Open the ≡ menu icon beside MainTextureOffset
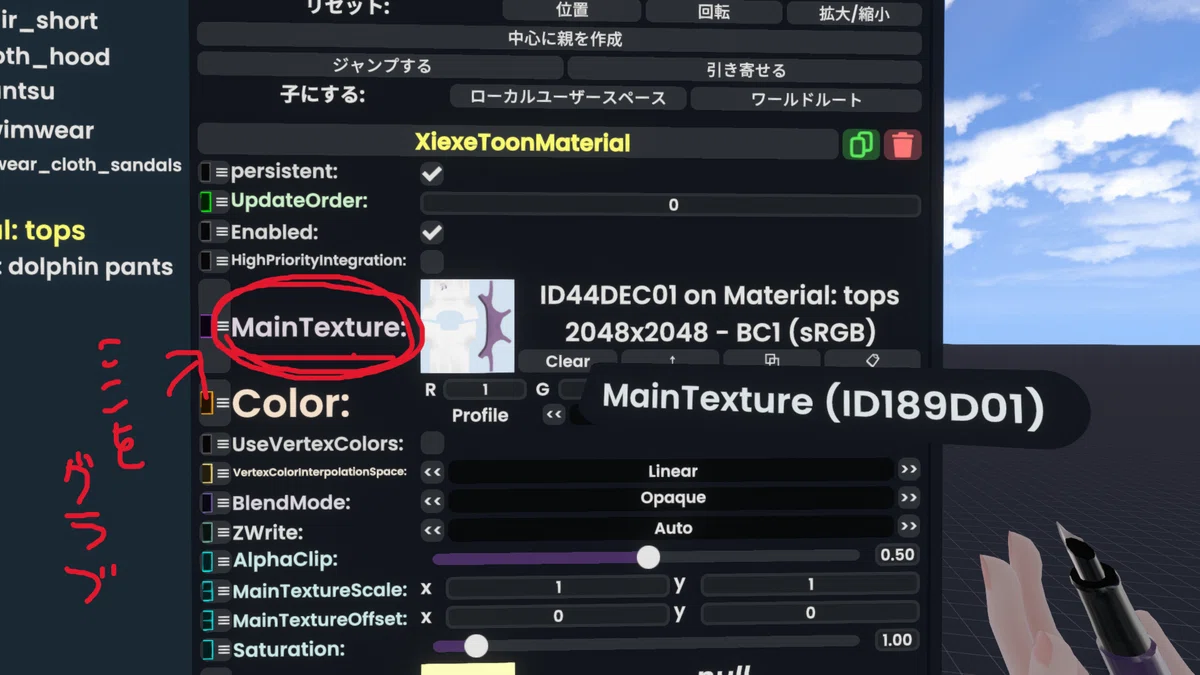The height and width of the screenshot is (675, 1200). click(222, 620)
